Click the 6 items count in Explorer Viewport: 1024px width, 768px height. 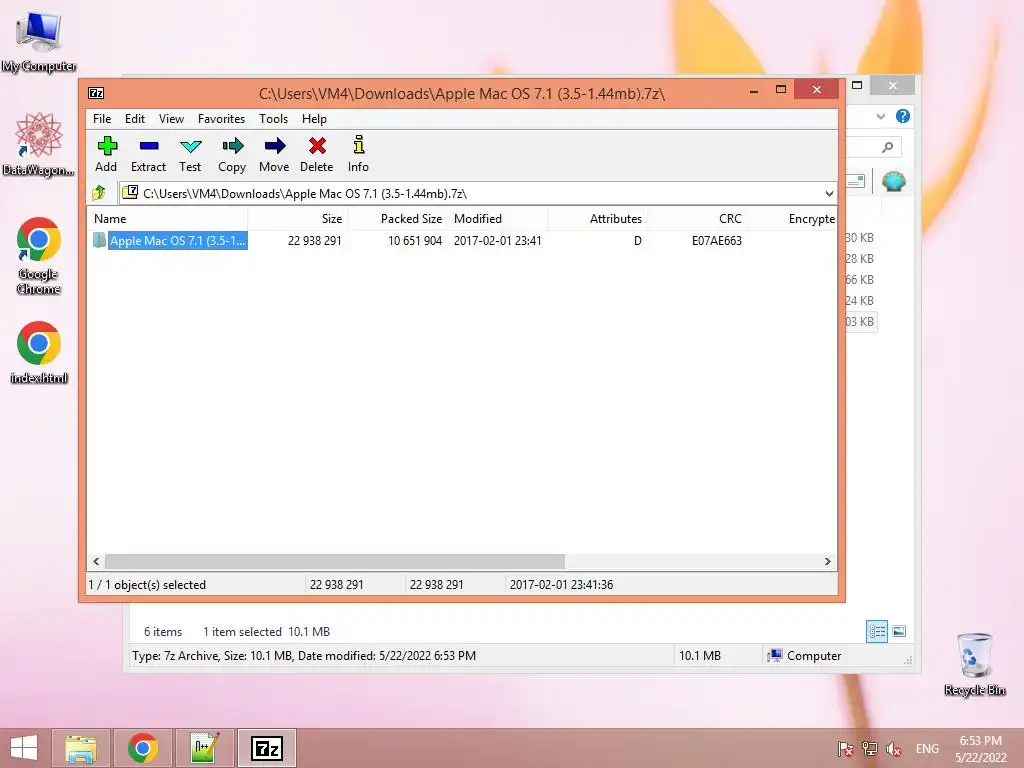[163, 632]
